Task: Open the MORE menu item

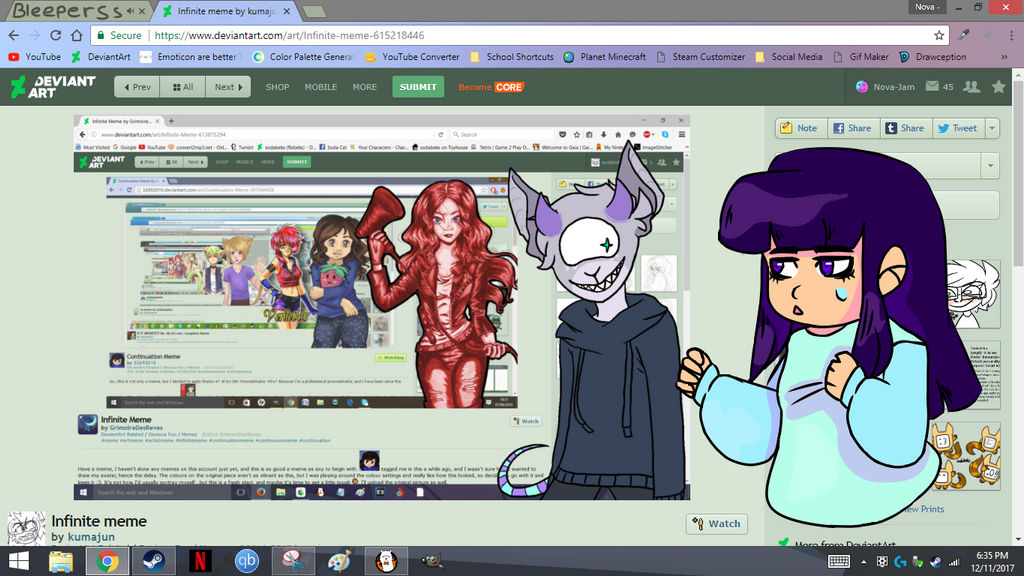Action: coord(364,87)
